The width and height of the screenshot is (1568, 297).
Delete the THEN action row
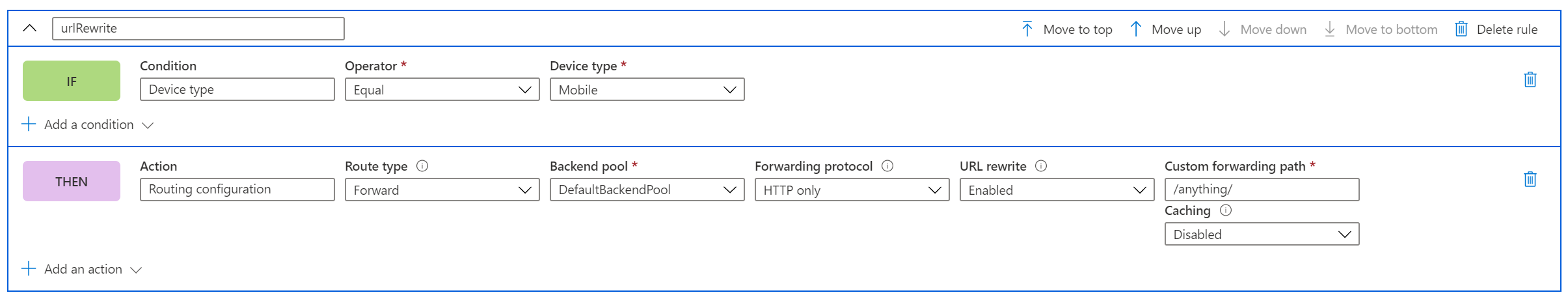(1530, 180)
